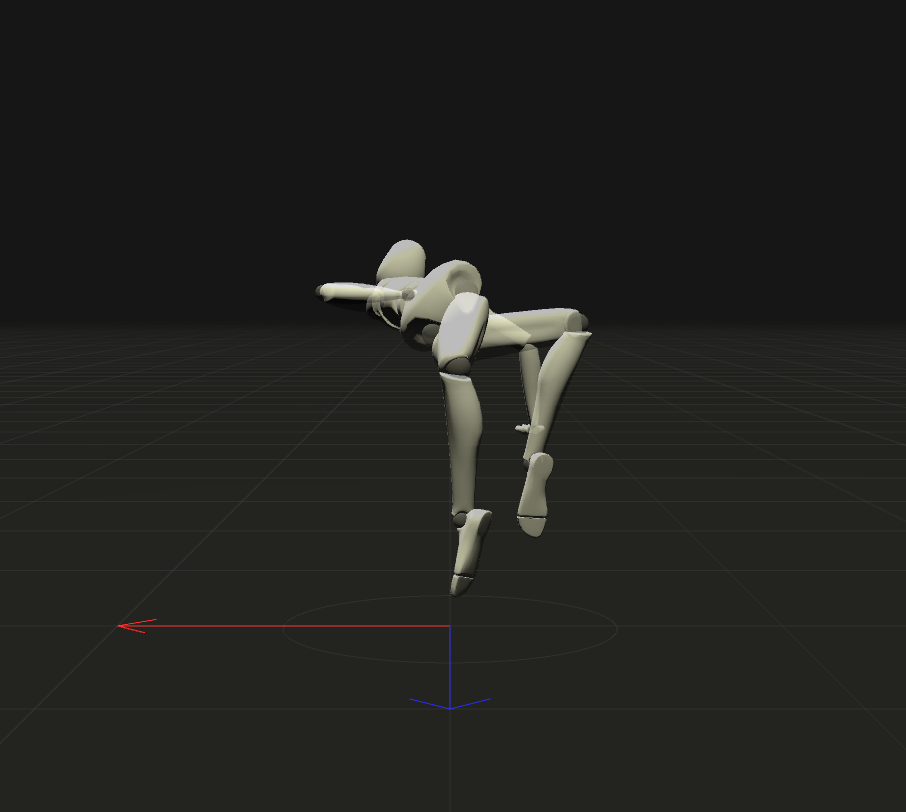The image size is (906, 812).
Task: Select the rotation ring on the floor
Action: click(450, 629)
